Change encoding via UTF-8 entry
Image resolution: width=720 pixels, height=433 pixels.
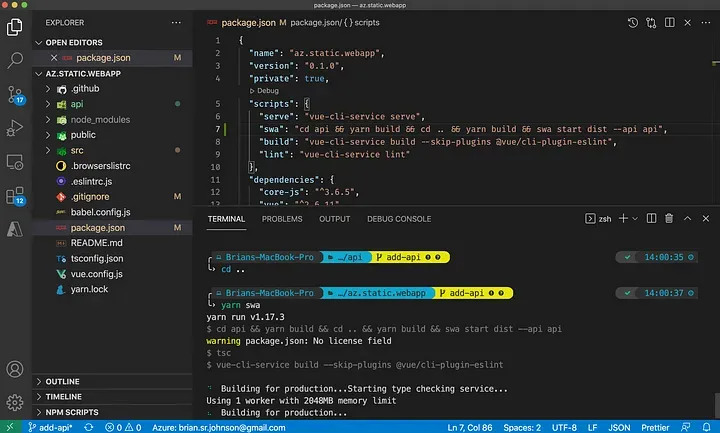click(x=564, y=427)
